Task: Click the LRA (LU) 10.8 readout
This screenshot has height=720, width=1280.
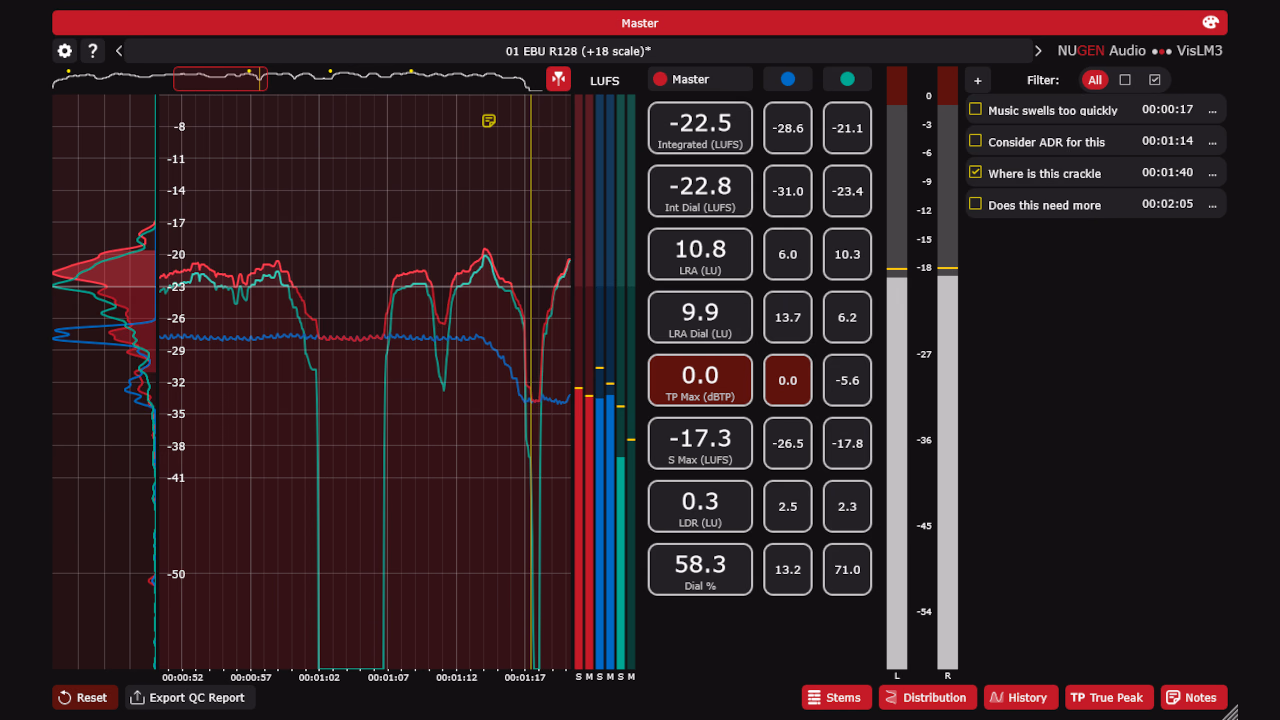Action: pos(700,254)
